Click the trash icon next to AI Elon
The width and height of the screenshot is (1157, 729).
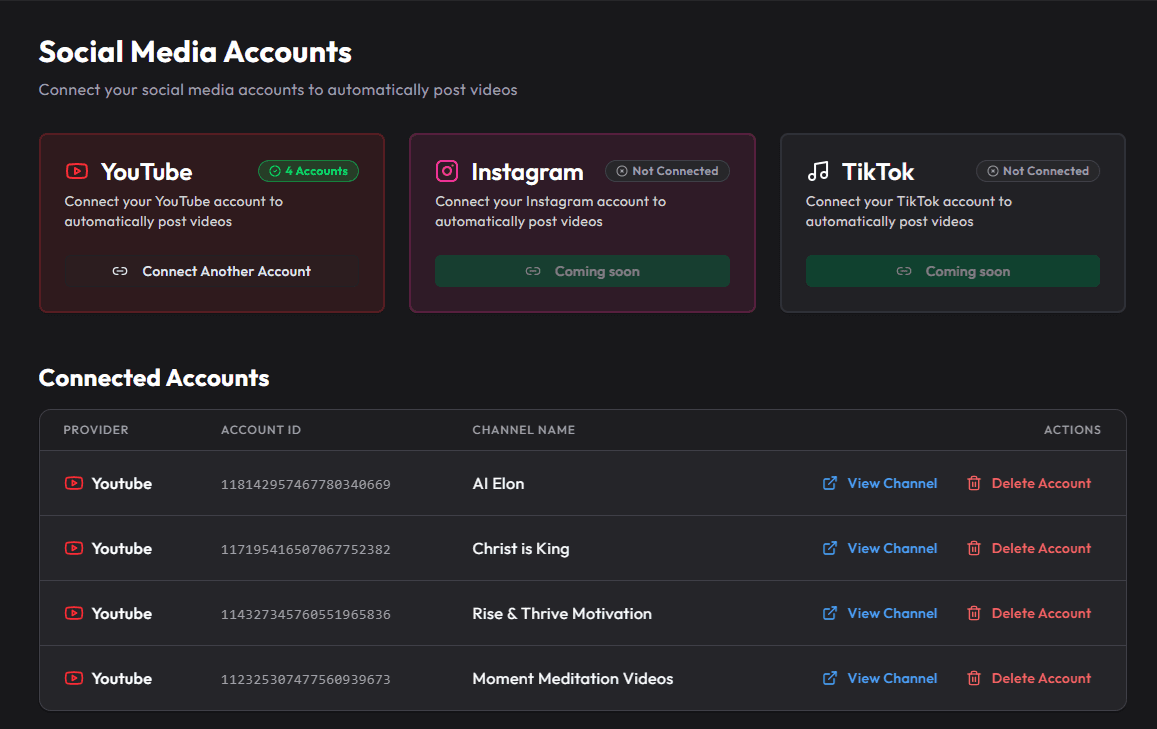974,483
